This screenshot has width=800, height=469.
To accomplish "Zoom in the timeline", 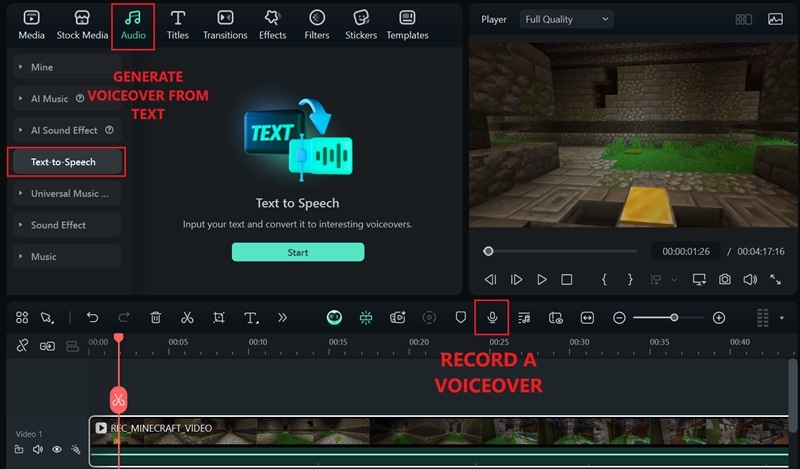I will [x=719, y=318].
